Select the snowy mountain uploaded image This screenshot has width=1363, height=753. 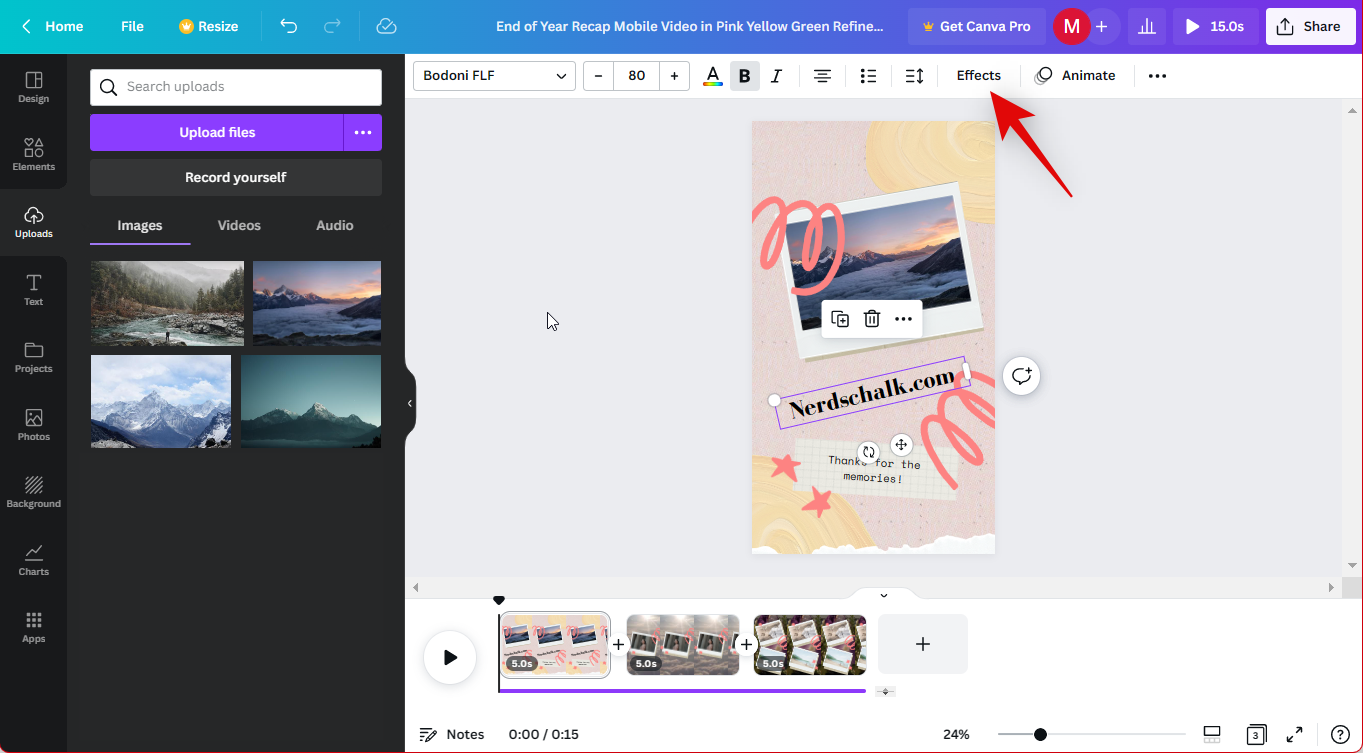161,401
